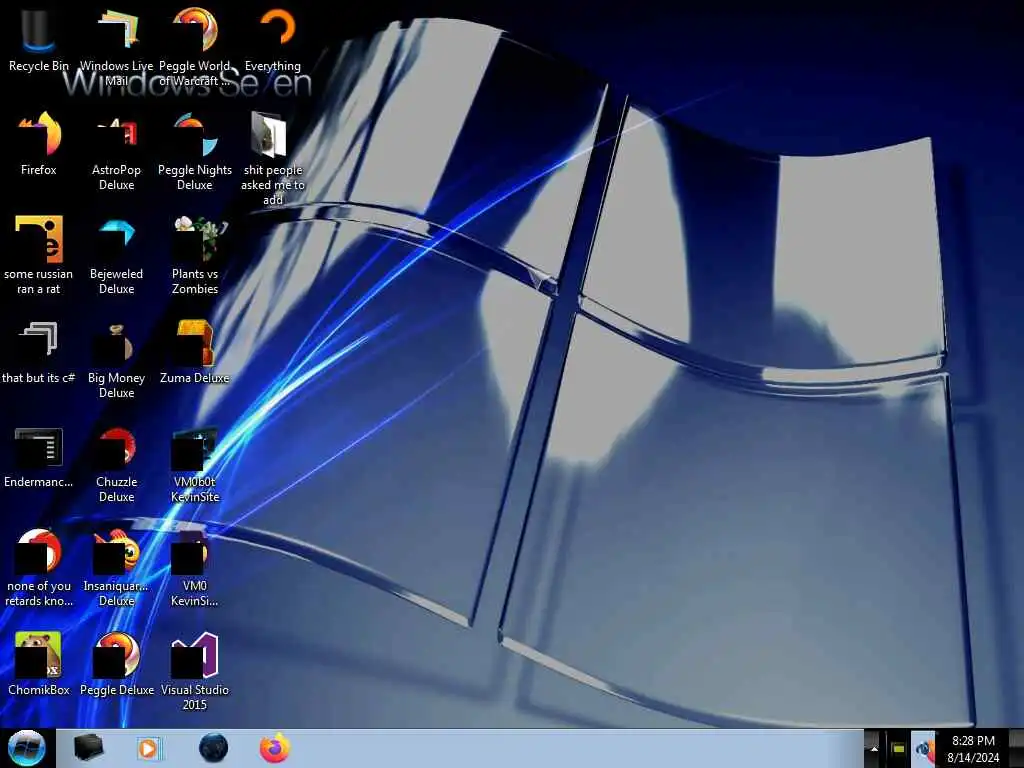Click the yellow-green system tray icon
This screenshot has height=768, width=1024.
coord(898,749)
